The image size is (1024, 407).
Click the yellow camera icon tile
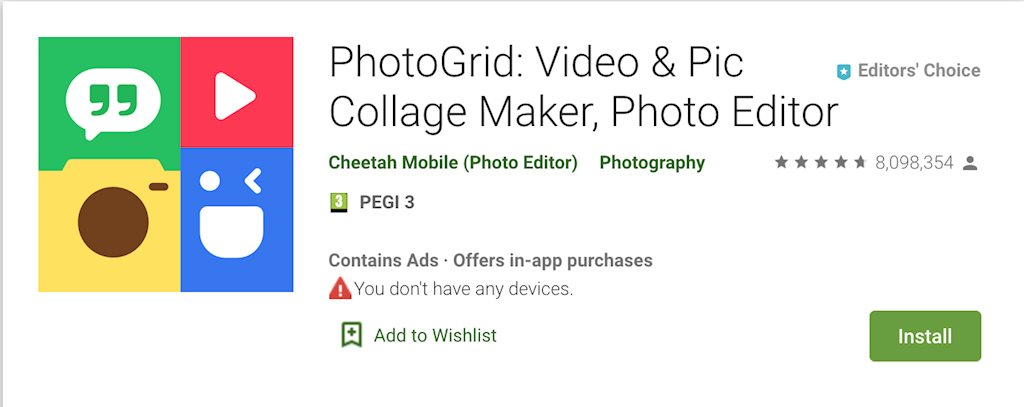coord(110,221)
